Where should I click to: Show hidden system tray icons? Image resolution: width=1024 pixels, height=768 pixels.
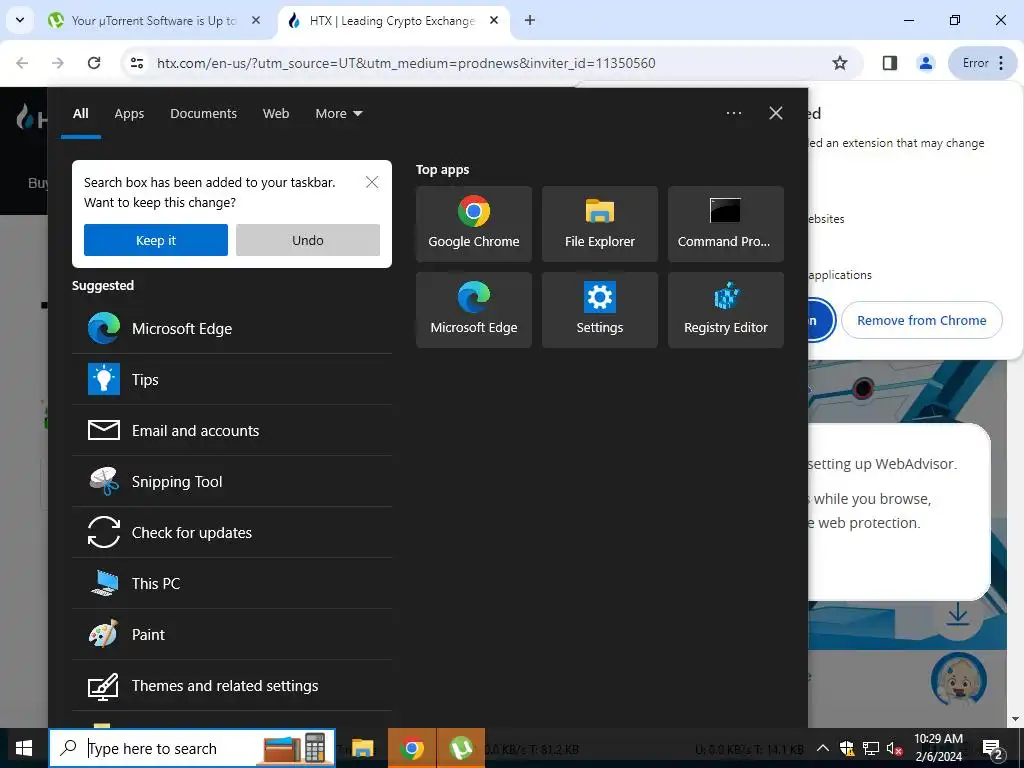point(823,748)
